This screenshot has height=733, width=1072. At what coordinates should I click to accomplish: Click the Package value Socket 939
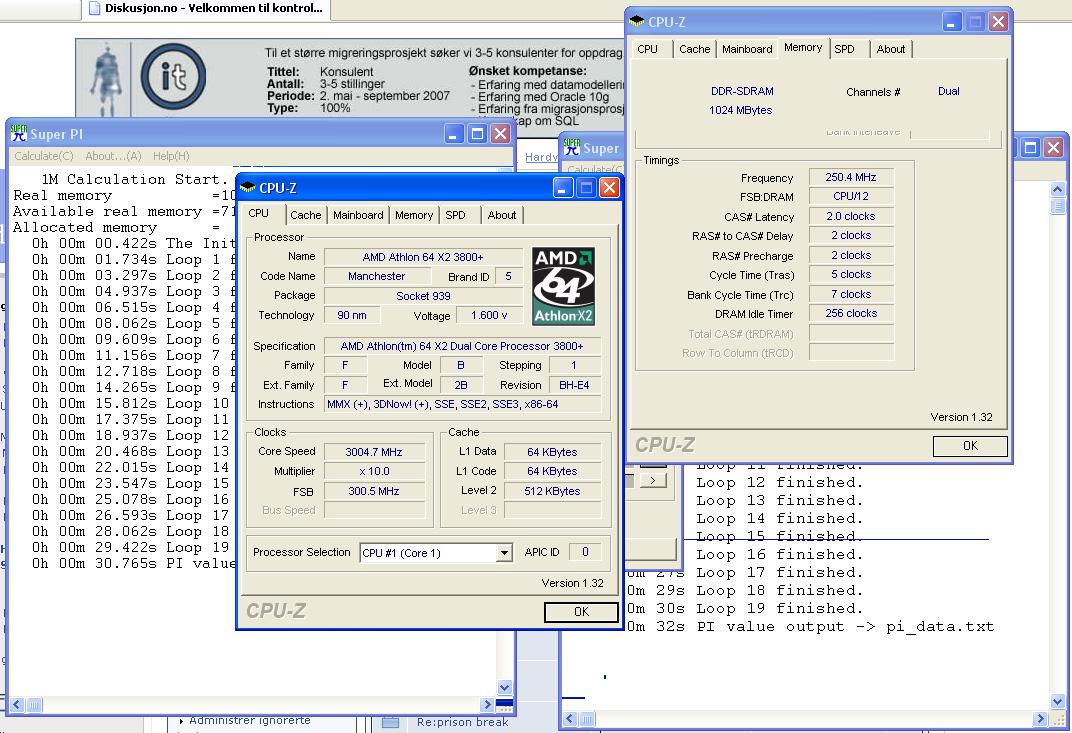pyautogui.click(x=423, y=296)
